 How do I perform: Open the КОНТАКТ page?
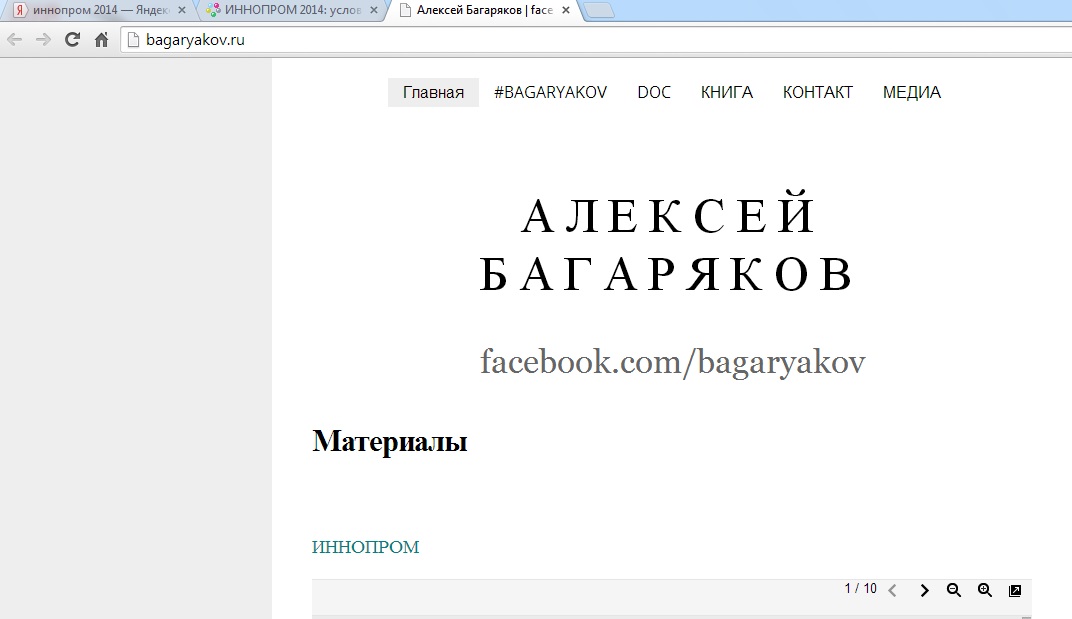tap(817, 92)
